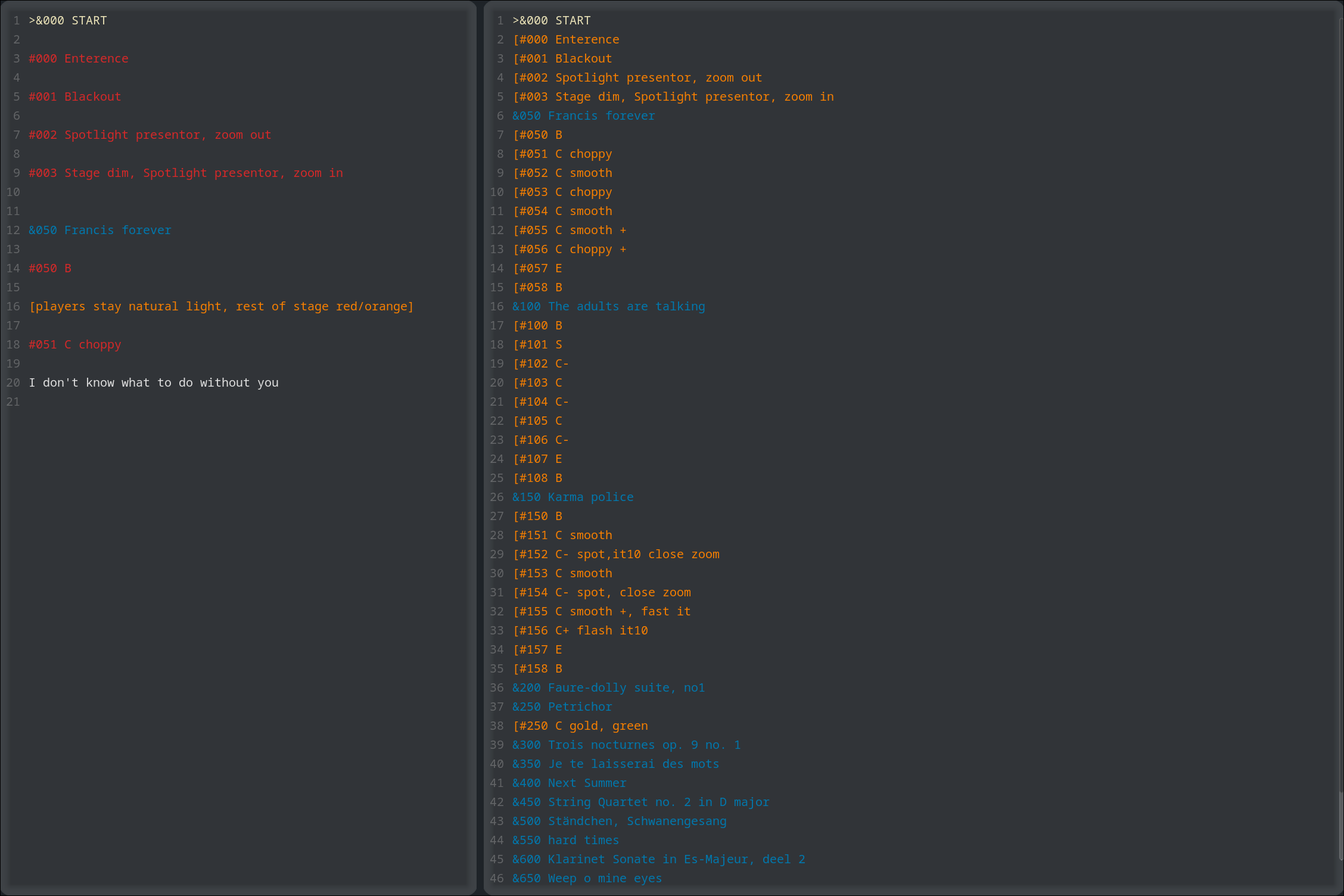Click the &150 Karma police song entry
1344x896 pixels.
pyautogui.click(x=572, y=497)
